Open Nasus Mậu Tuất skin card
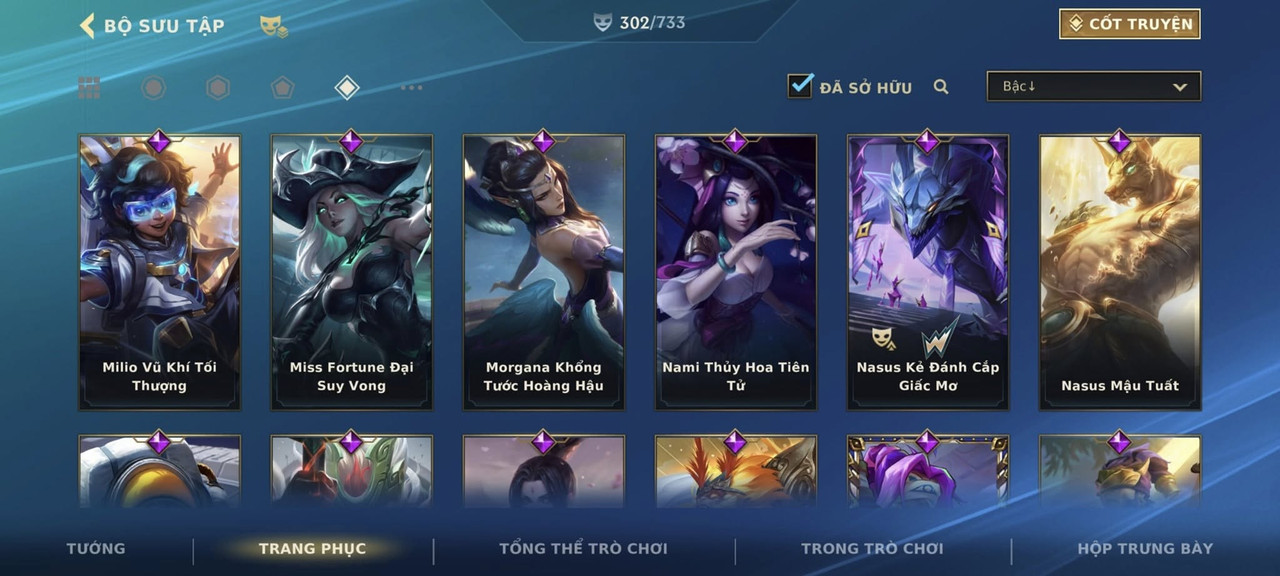Screen dimensions: 1280x576 click(x=1120, y=272)
